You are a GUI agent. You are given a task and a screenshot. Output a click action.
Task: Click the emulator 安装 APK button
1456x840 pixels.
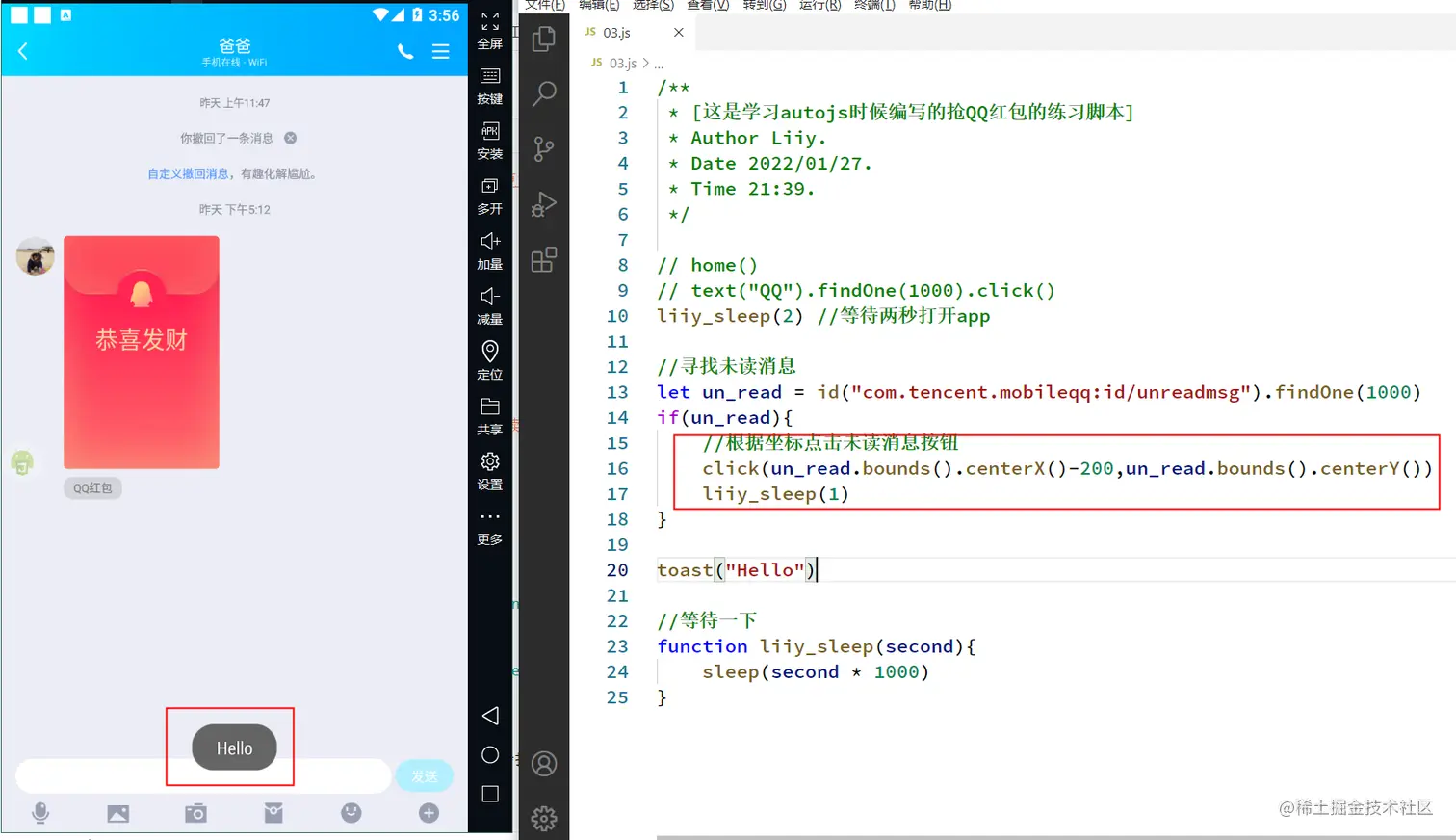(490, 142)
